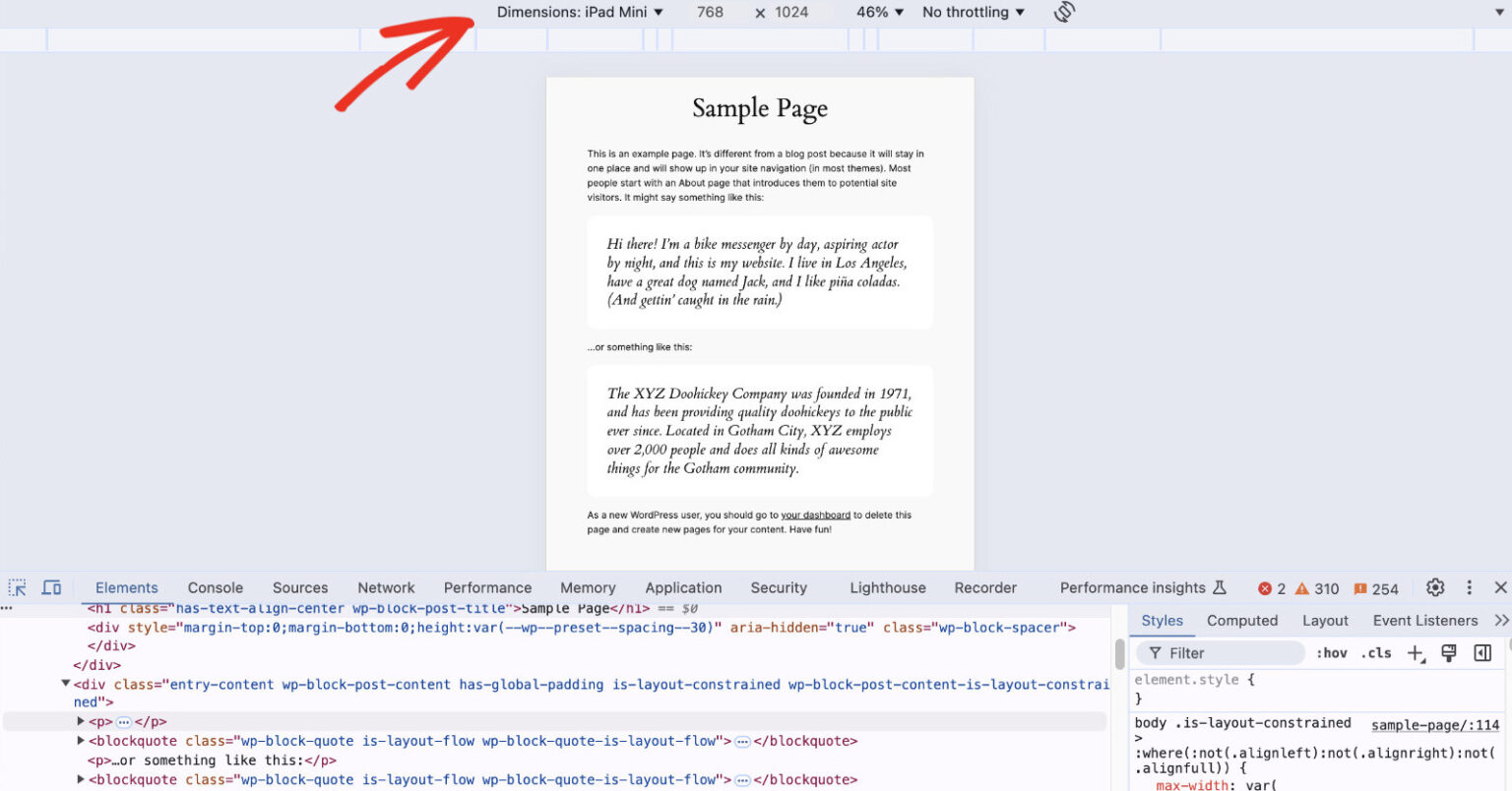
Task: Click the rendering emulations paintbrush icon
Action: pyautogui.click(x=1448, y=652)
